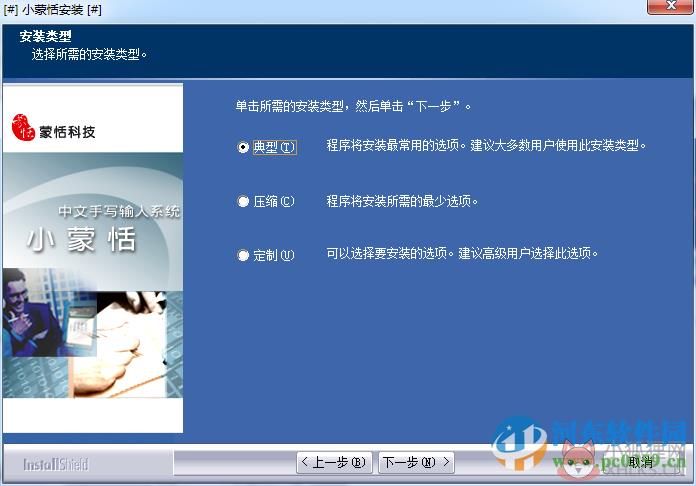Click description 程序将安装所需的最少选项
The width and height of the screenshot is (696, 486).
(402, 202)
